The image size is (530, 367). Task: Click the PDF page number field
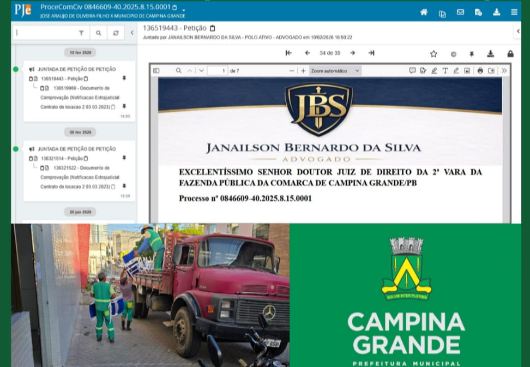click(x=218, y=71)
